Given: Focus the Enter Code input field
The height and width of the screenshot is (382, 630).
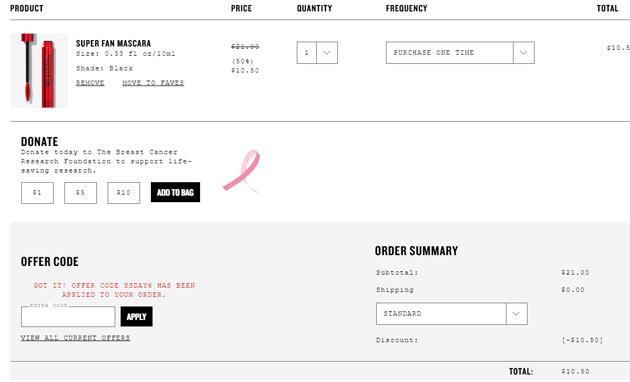Looking at the screenshot, I should (68, 317).
